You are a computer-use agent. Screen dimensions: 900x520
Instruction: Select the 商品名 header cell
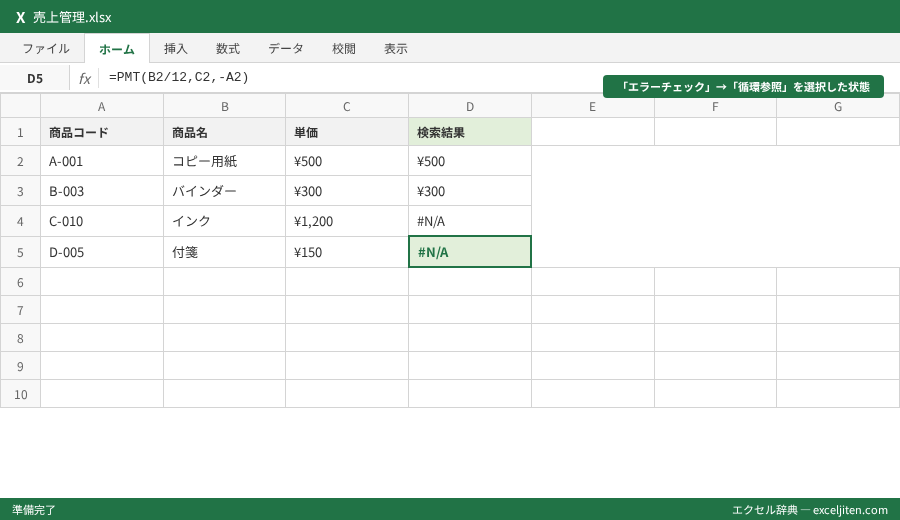pyautogui.click(x=224, y=132)
